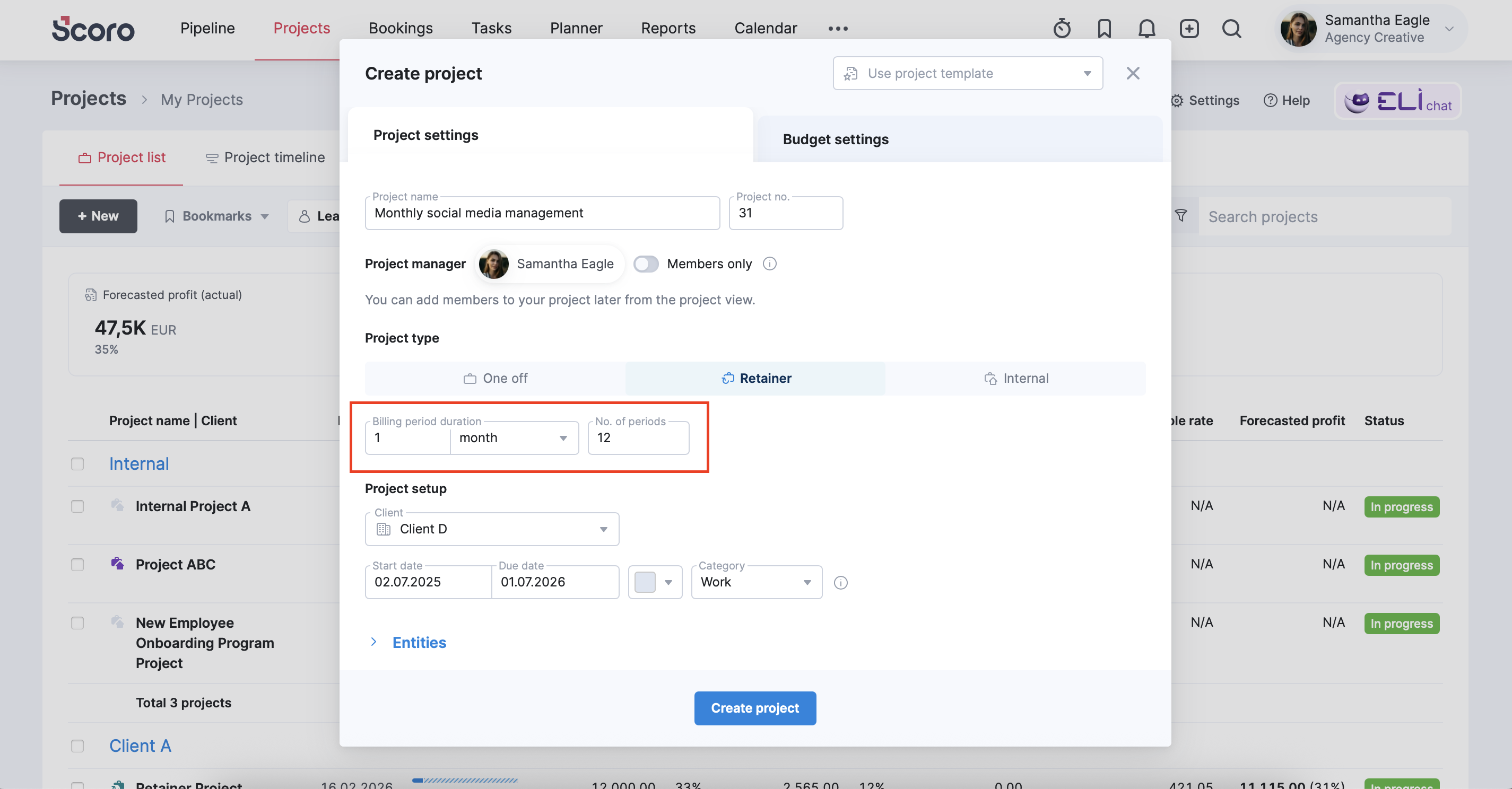
Task: Click the Create project button
Action: (x=755, y=708)
